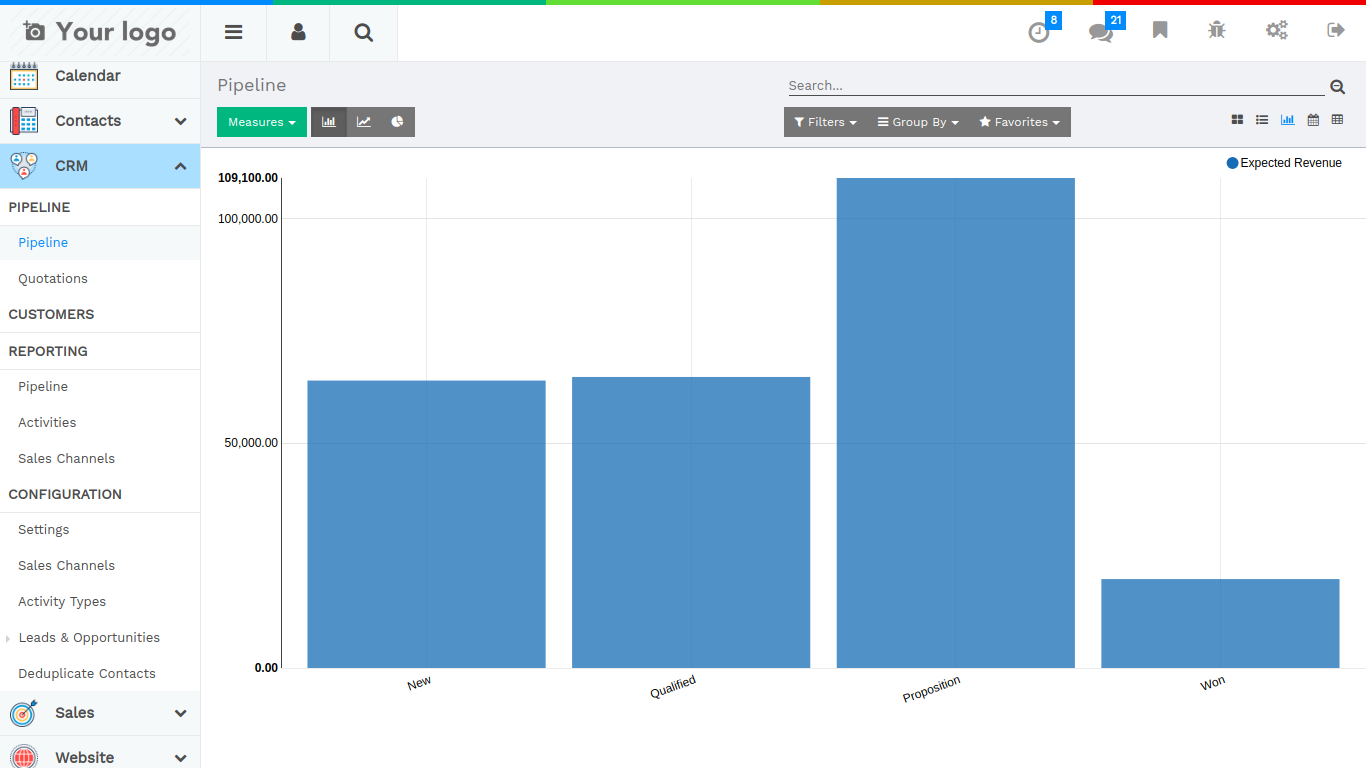Image resolution: width=1366 pixels, height=768 pixels.
Task: Click the Calendar app icon in sidebar
Action: click(24, 76)
